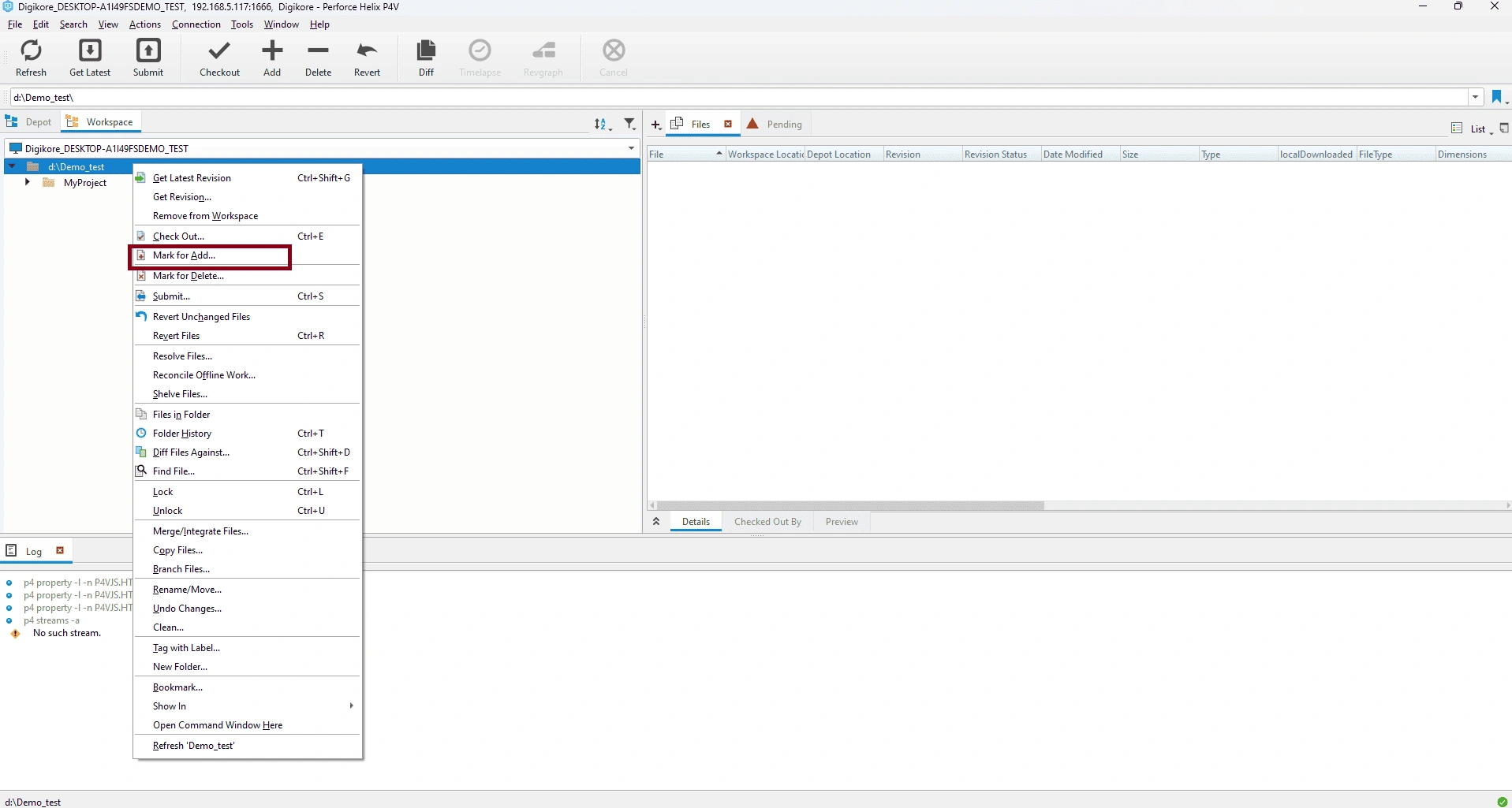The width and height of the screenshot is (1512, 808).
Task: Open the bookmark icon beside address bar
Action: pos(1498,98)
